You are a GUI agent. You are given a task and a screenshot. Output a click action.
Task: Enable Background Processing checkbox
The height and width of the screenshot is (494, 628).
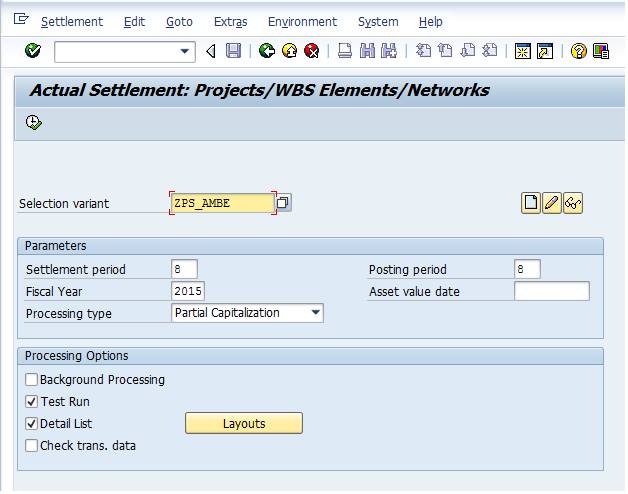pos(31,379)
